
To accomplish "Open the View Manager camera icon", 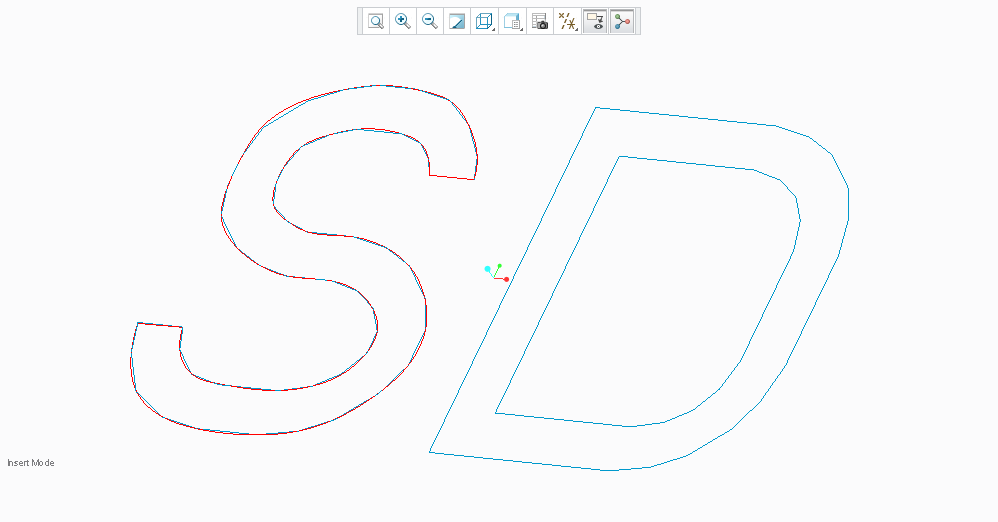I will (x=540, y=21).
